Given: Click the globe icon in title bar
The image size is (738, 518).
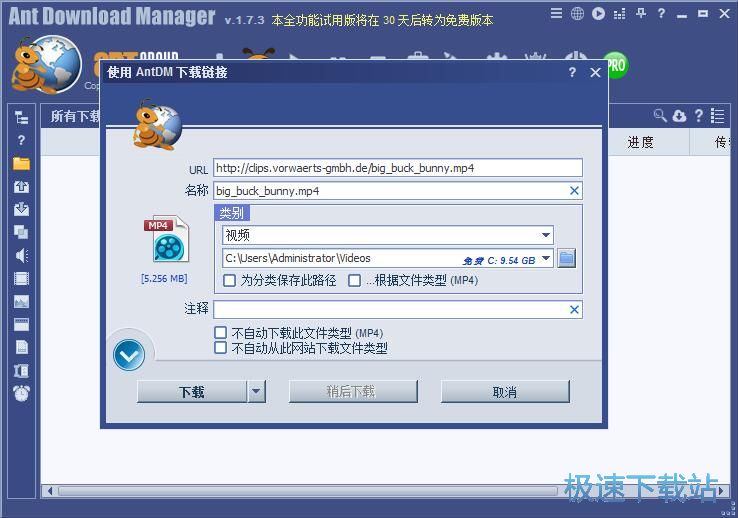Looking at the screenshot, I should tap(578, 14).
